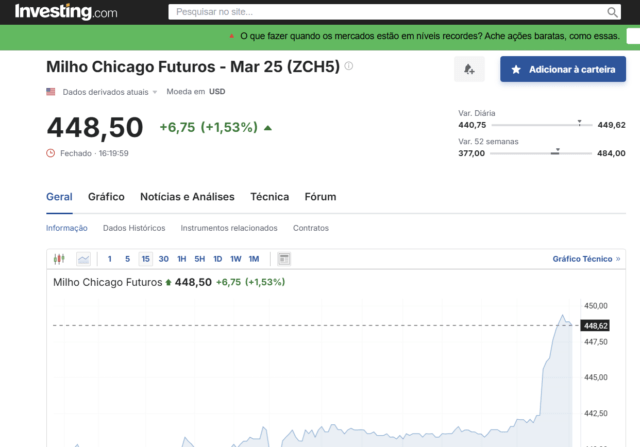This screenshot has height=447, width=640.
Task: Click the red triangle banner icon
Action: click(231, 36)
